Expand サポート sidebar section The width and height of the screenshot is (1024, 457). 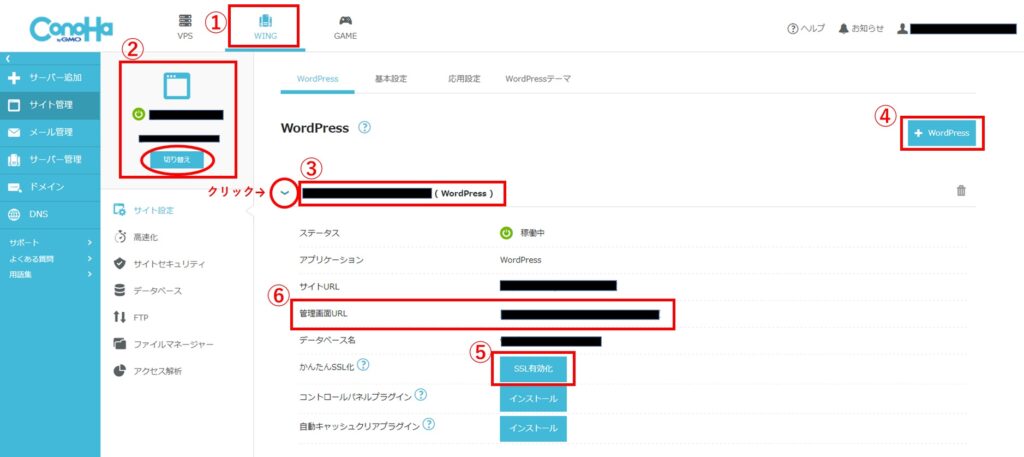click(50, 242)
